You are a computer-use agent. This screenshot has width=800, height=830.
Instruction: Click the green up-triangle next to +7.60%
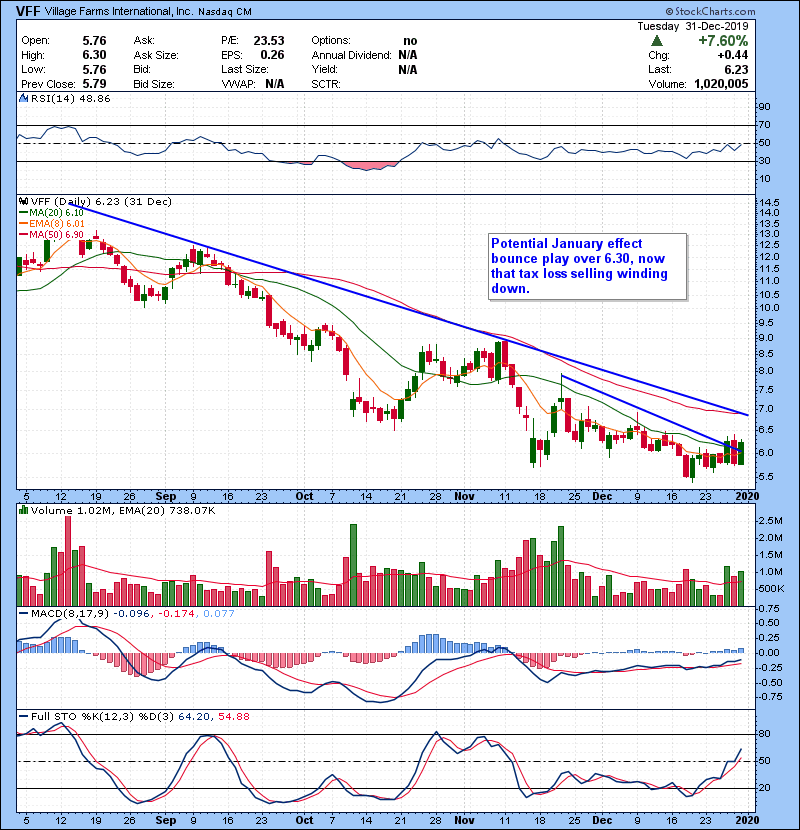657,40
